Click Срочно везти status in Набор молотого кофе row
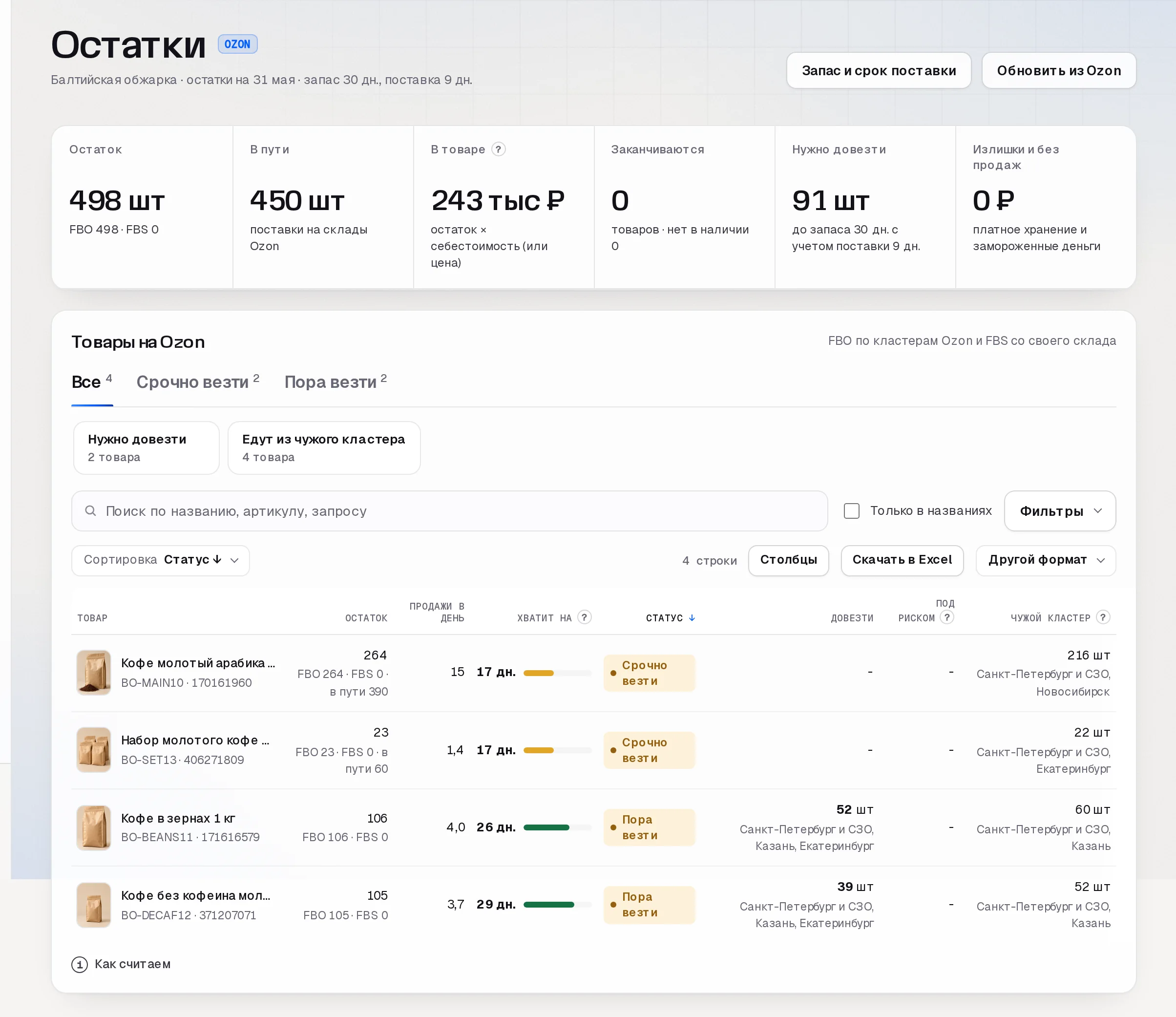Image resolution: width=1176 pixels, height=1017 pixels. 650,750
